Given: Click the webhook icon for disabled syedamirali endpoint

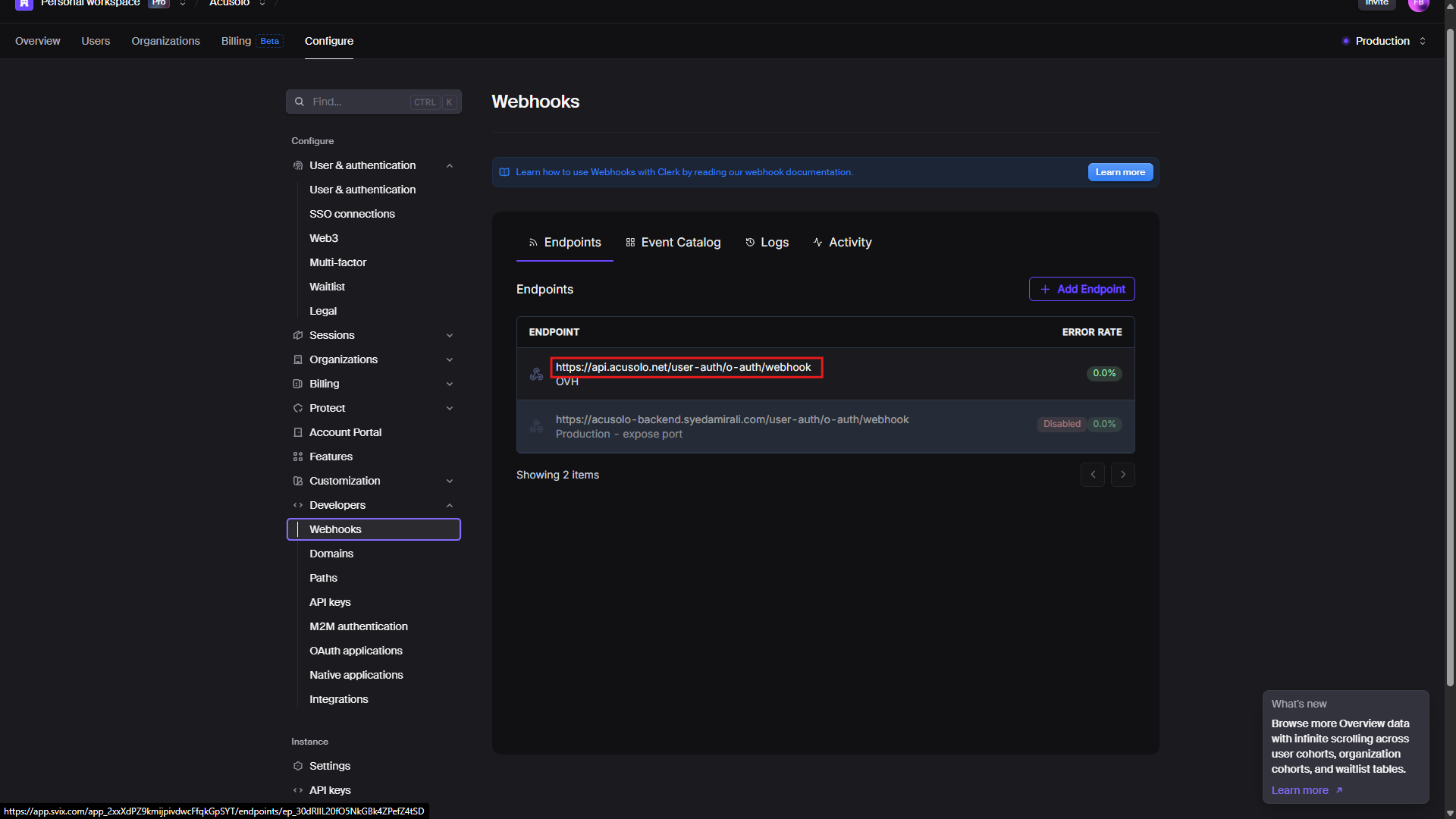Looking at the screenshot, I should pyautogui.click(x=536, y=426).
